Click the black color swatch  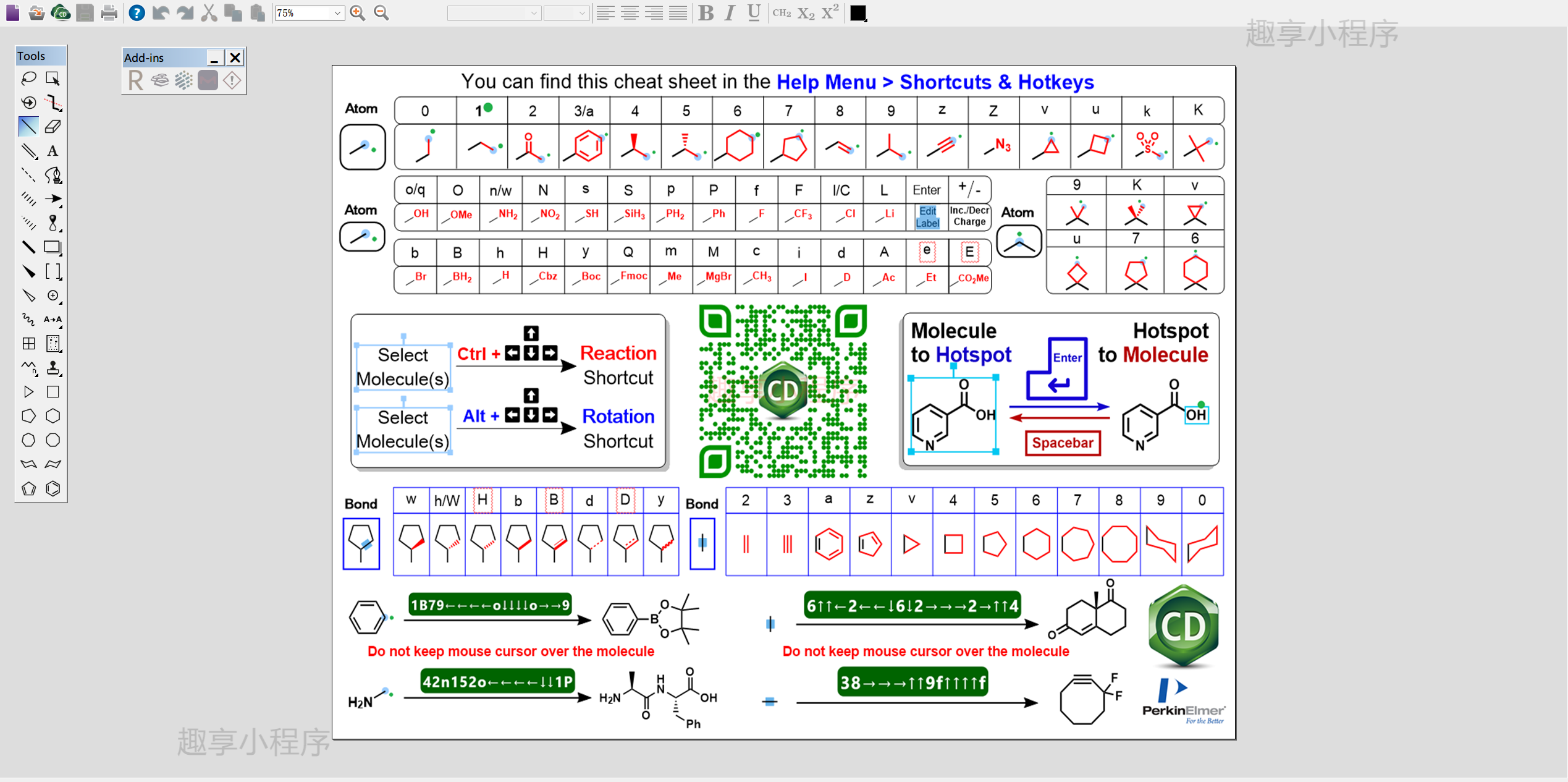[x=858, y=12]
